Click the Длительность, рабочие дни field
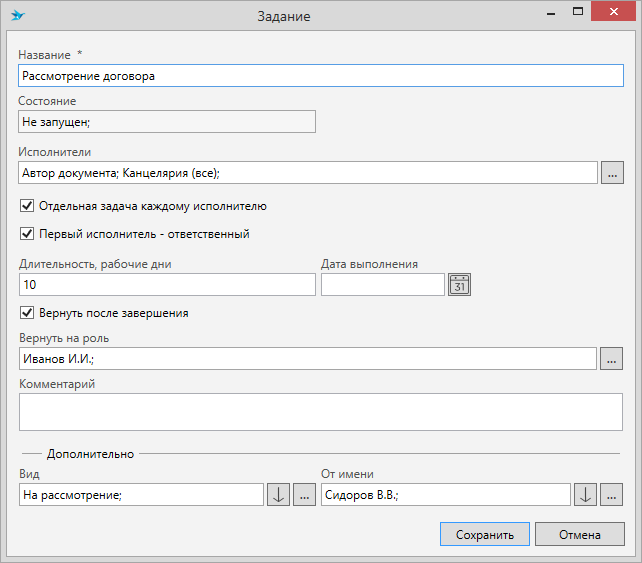 click(x=167, y=285)
